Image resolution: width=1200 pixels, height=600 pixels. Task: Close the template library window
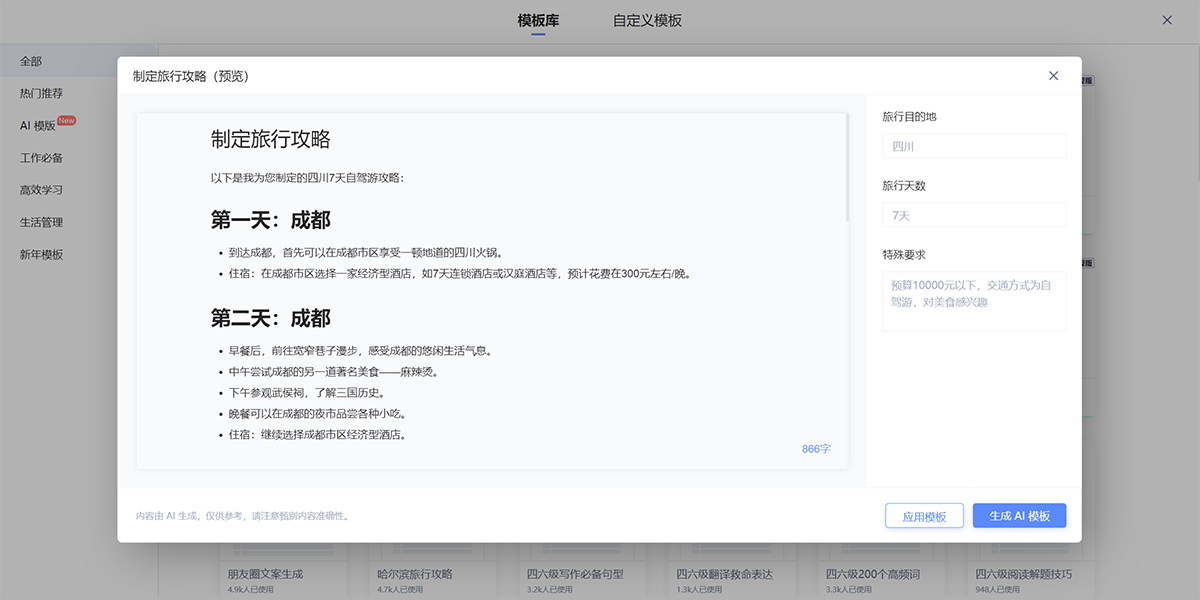(1166, 20)
